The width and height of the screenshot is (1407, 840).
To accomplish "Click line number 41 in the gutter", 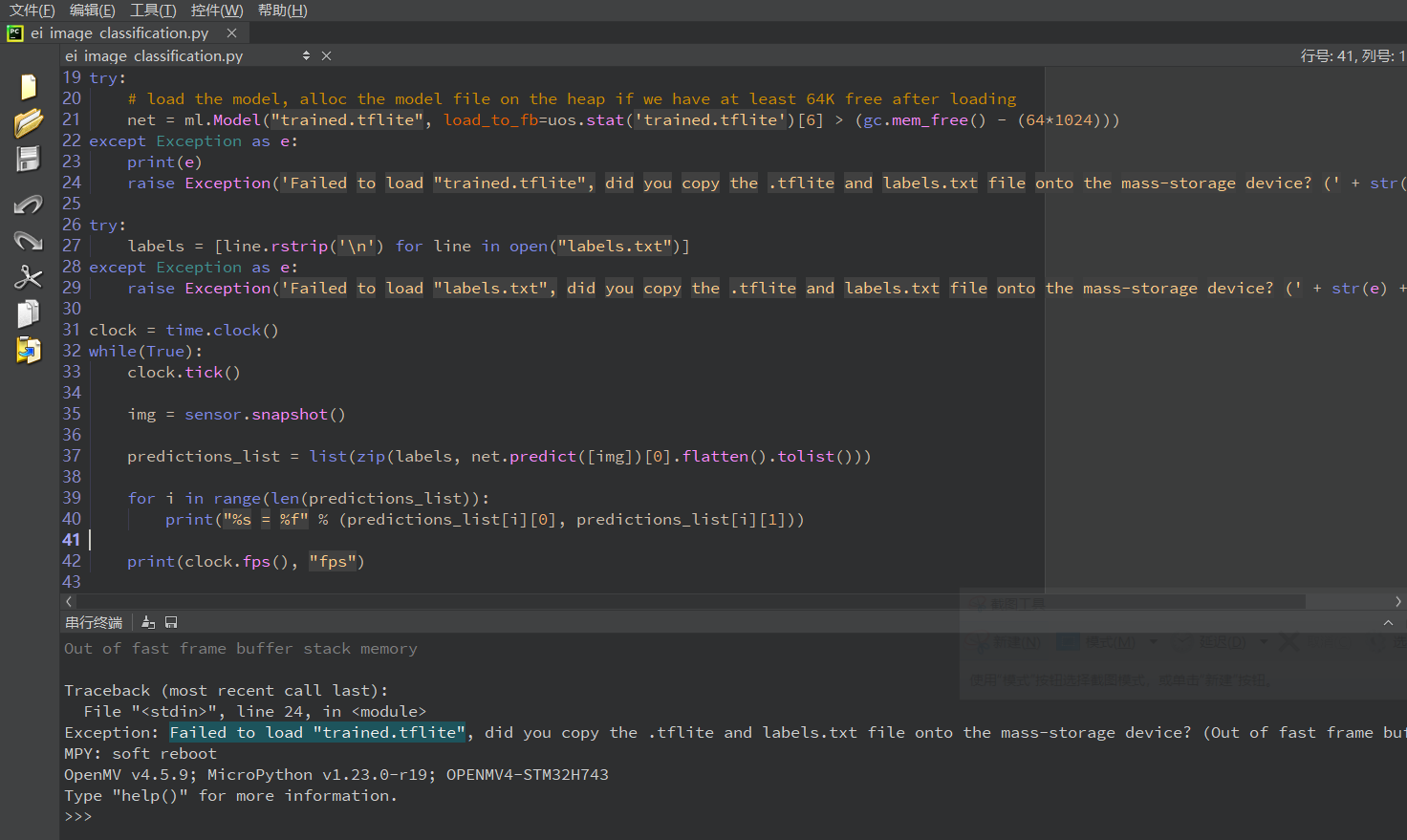I will point(72,540).
